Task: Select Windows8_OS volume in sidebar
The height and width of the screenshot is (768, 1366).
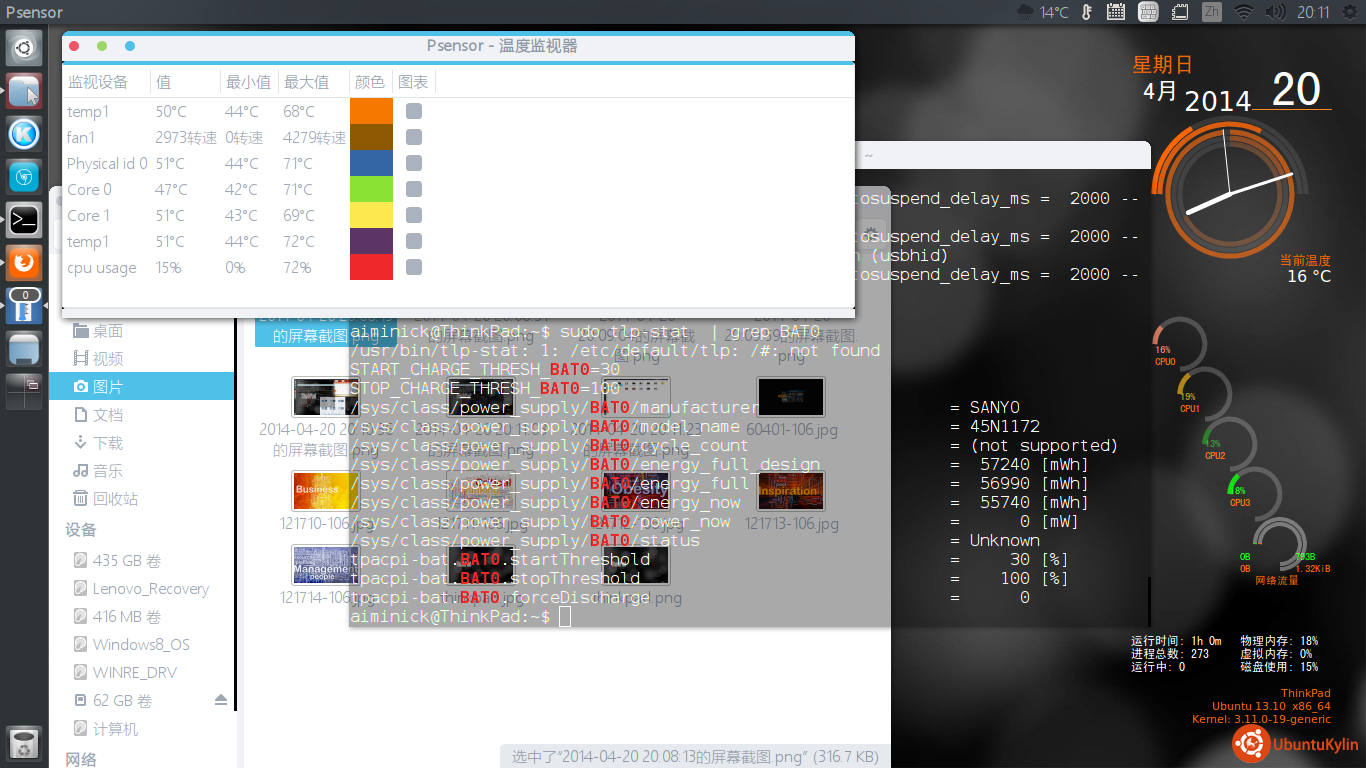Action: (x=140, y=645)
